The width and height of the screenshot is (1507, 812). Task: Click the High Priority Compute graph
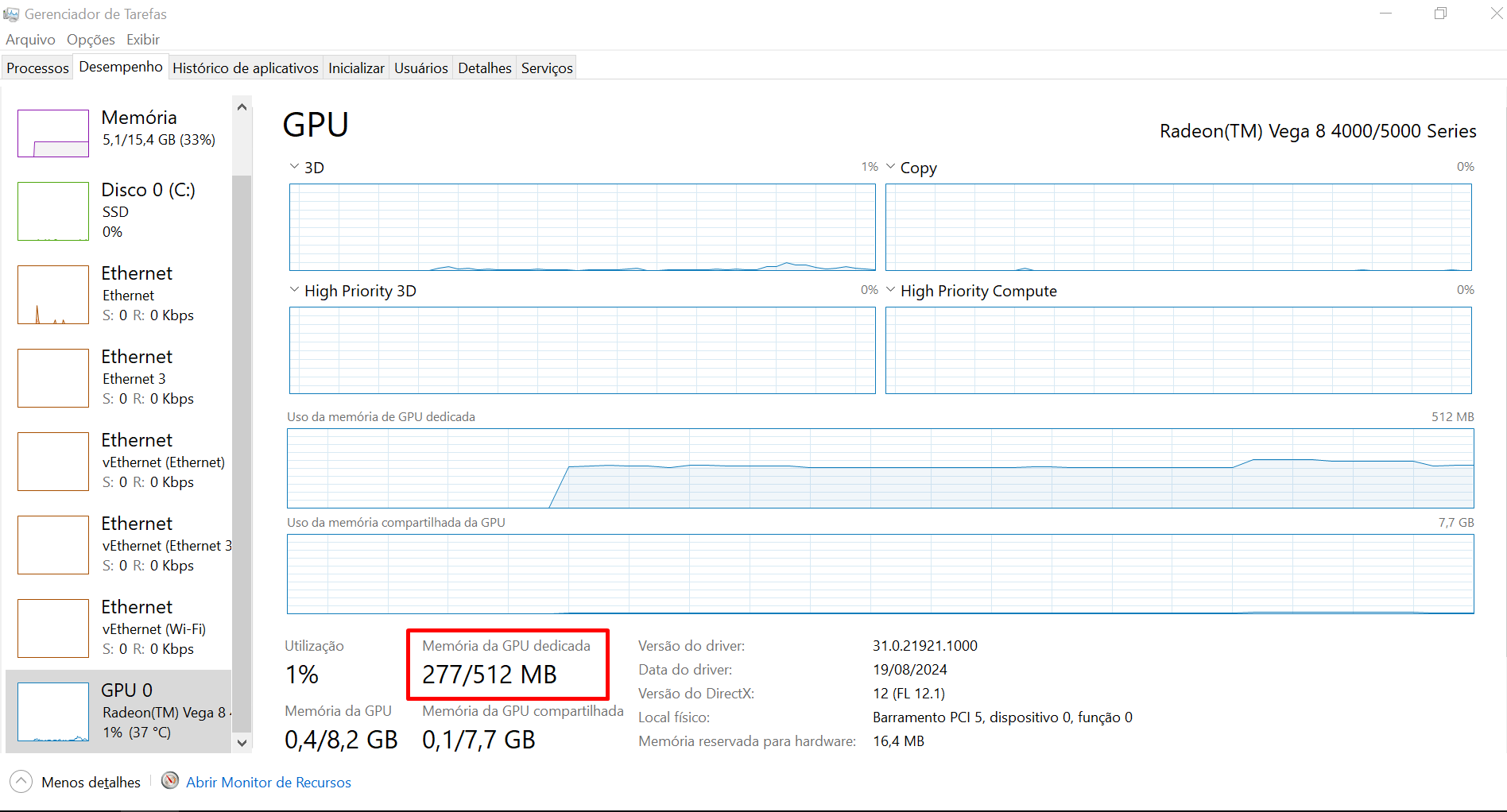pos(1179,350)
